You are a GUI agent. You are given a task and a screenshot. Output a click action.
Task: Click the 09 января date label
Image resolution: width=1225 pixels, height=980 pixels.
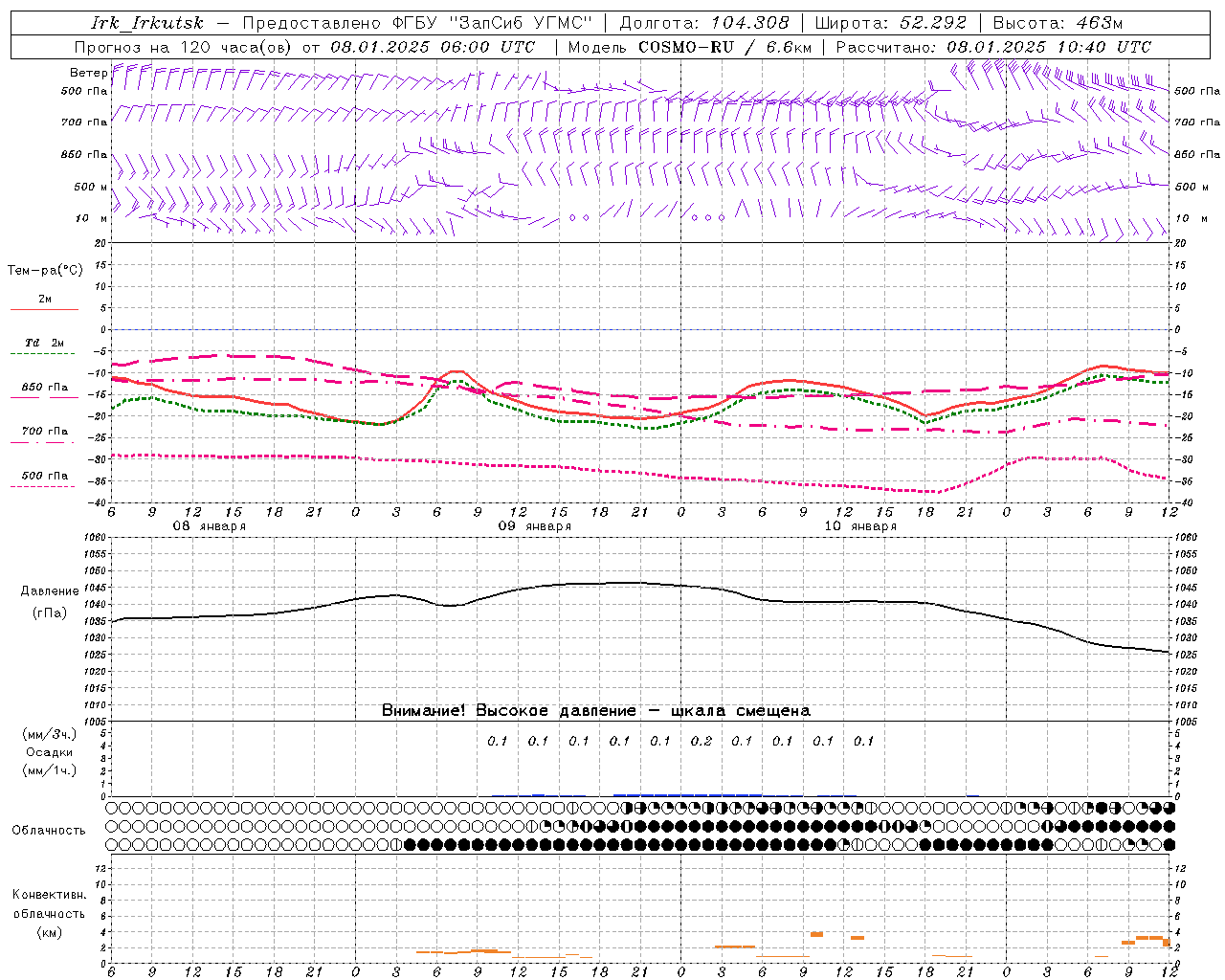[x=535, y=526]
